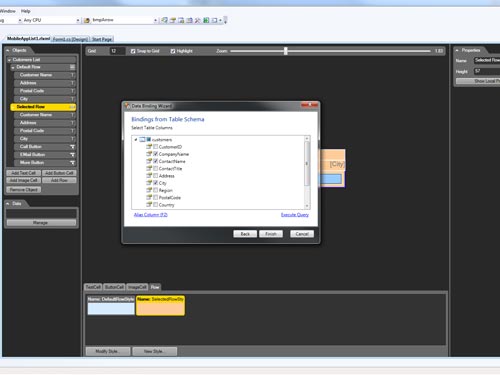Viewport: 500px width, 375px height.
Task: Switch to the Start Page tab
Action: 102,39
